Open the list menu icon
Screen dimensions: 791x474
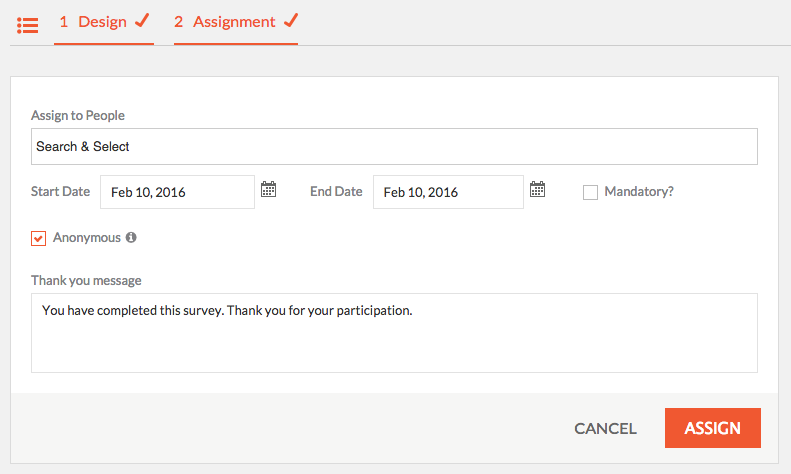point(28,25)
